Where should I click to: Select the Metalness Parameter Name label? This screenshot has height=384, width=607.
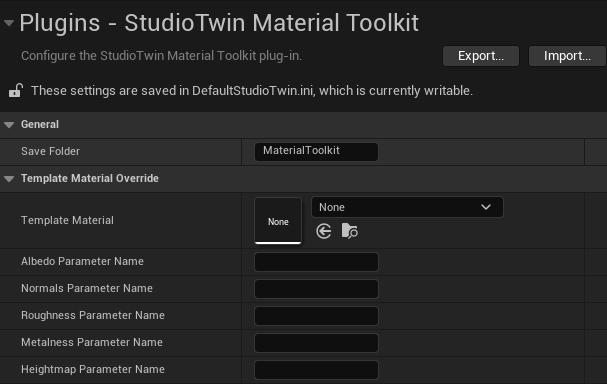pos(92,343)
